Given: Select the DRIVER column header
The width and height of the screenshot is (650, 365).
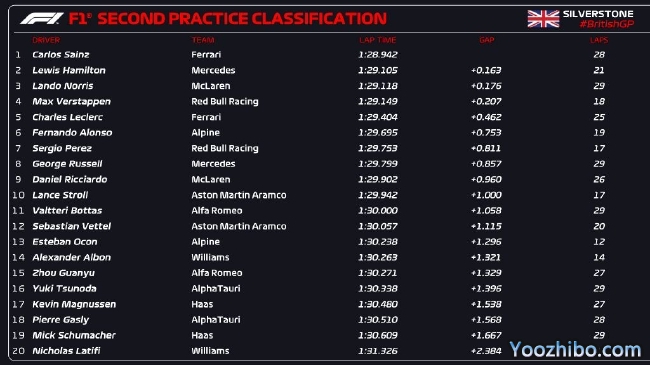Looking at the screenshot, I should (x=46, y=40).
